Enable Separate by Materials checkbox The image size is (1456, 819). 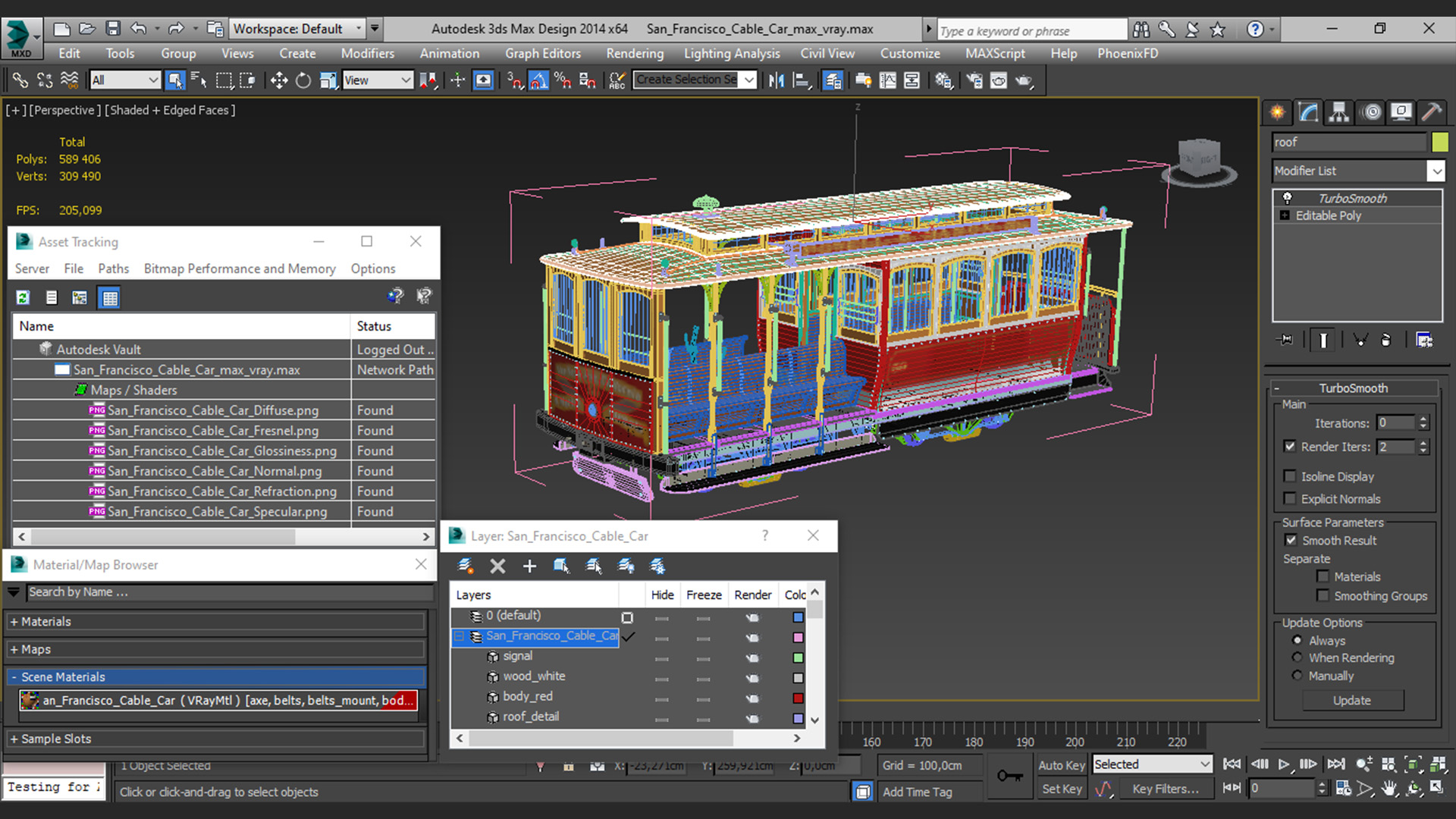coord(1323,576)
